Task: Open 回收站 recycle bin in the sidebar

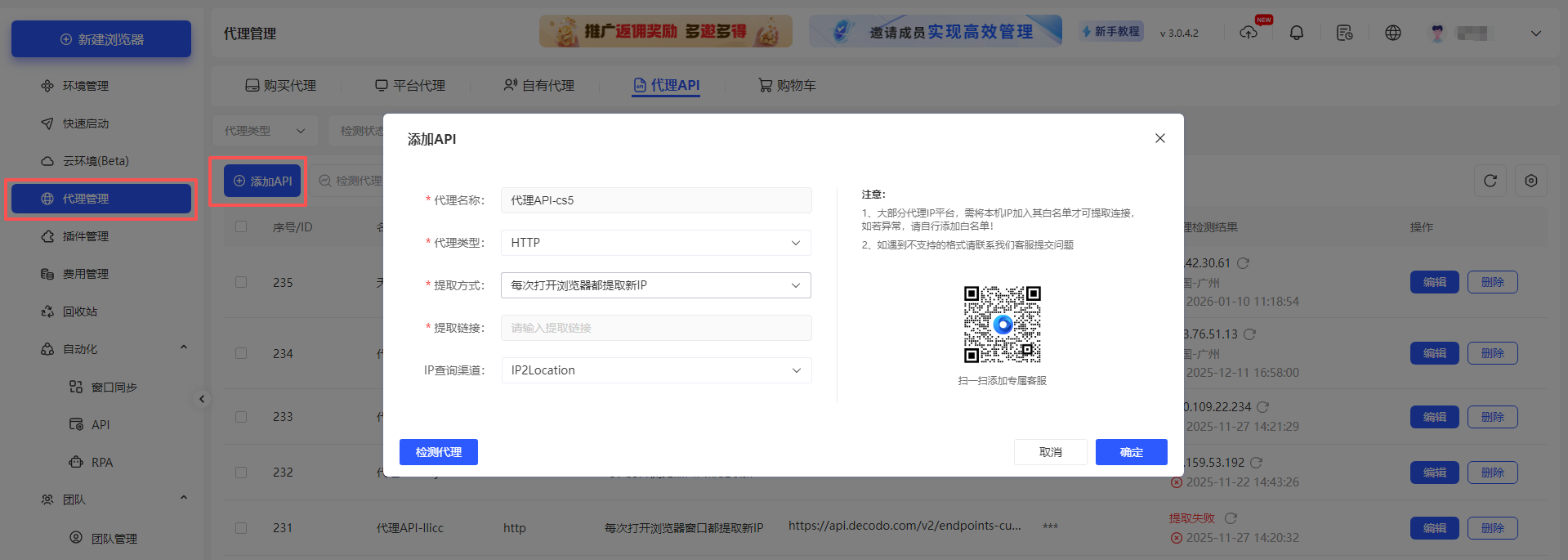Action: pos(80,311)
